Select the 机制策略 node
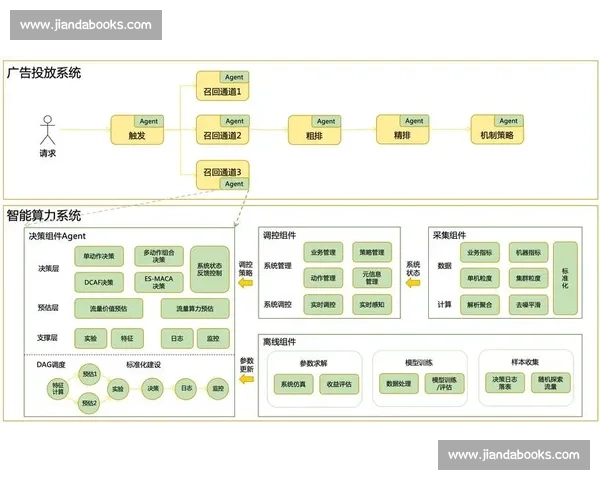Screen dimensions: 600x480 497,130
